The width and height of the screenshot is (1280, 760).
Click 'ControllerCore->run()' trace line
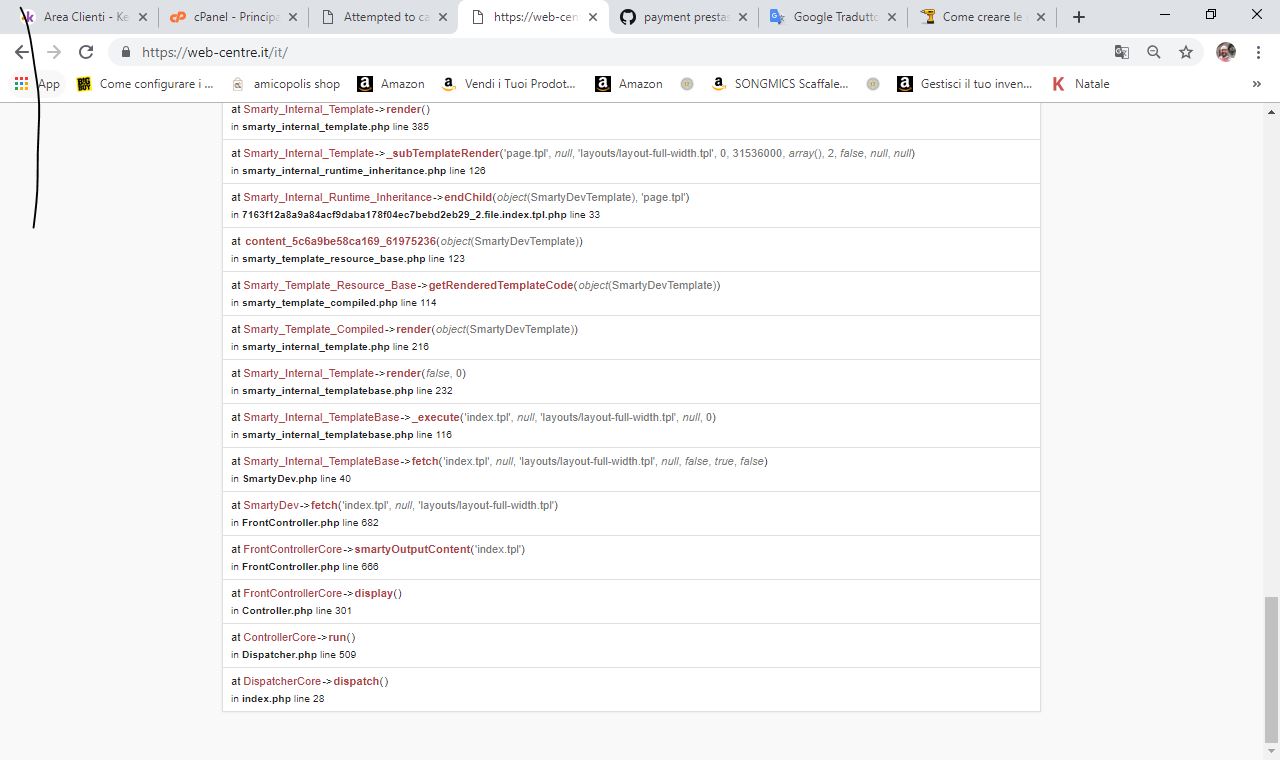pyautogui.click(x=293, y=637)
